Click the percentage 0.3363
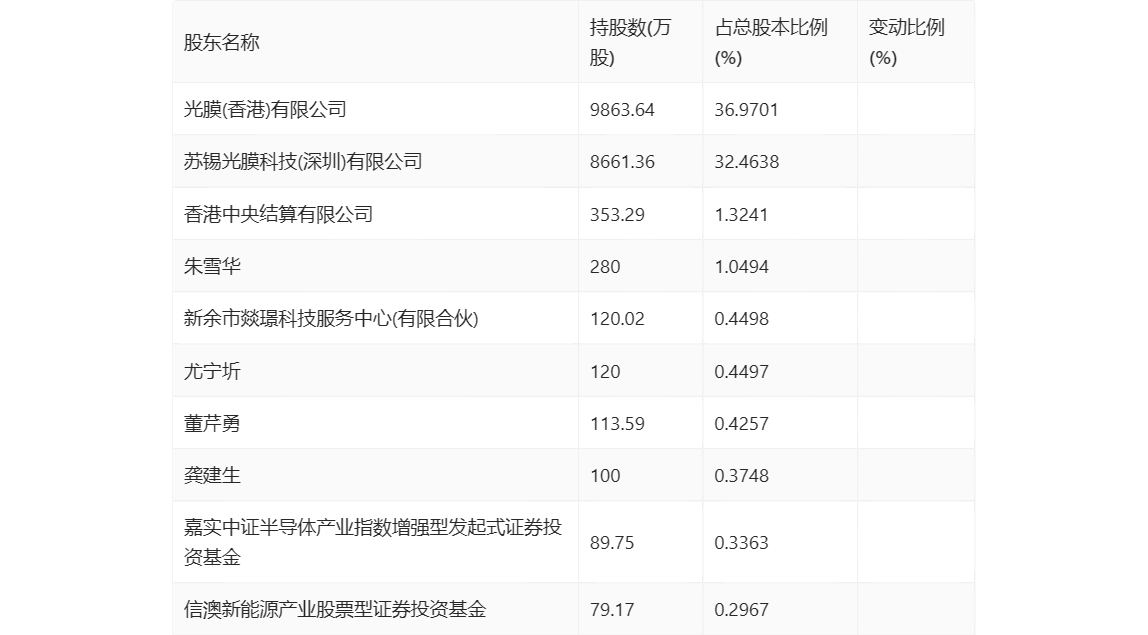This screenshot has height=635, width=1148. [742, 543]
